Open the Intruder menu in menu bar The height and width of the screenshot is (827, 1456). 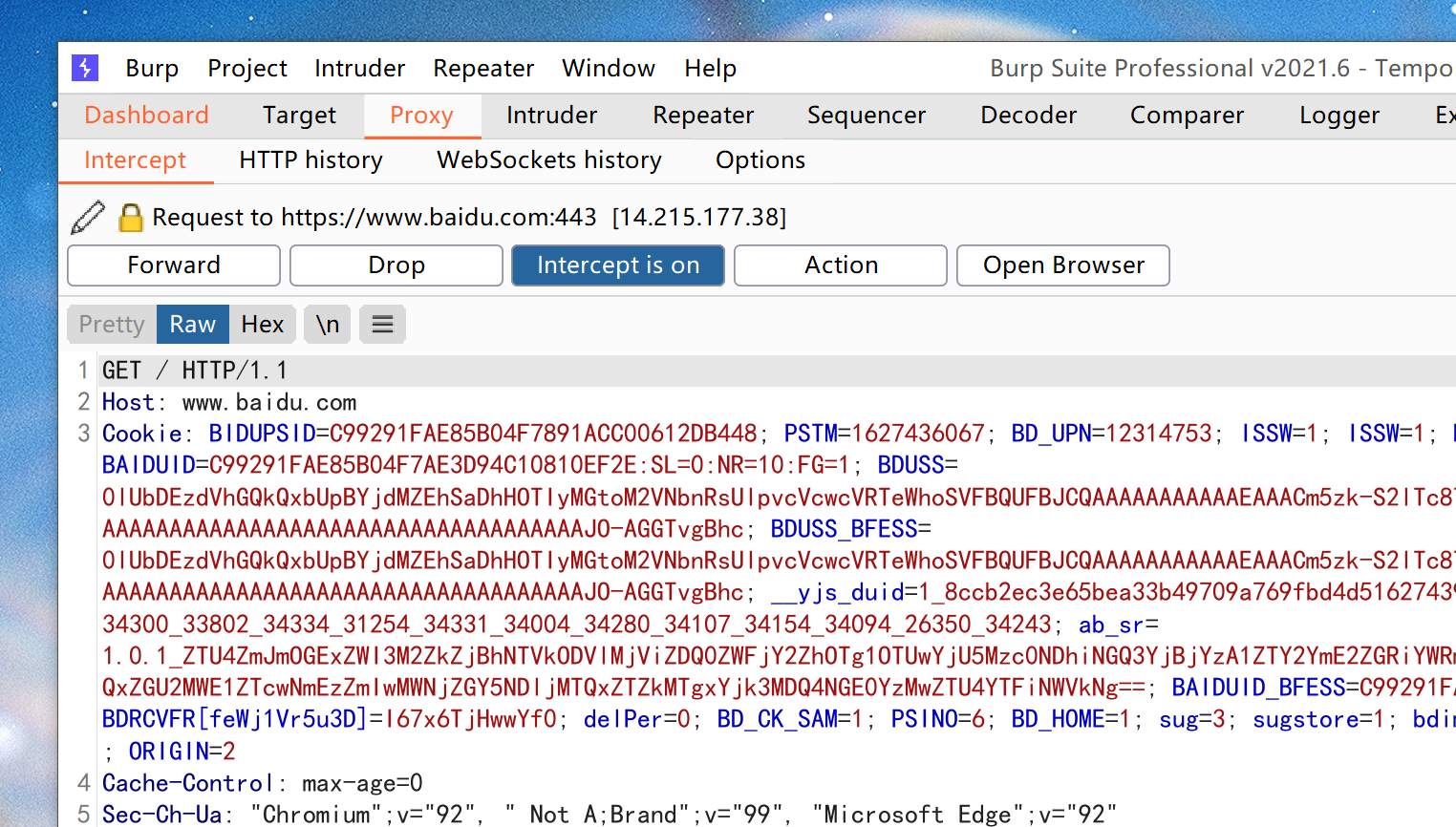tap(359, 69)
